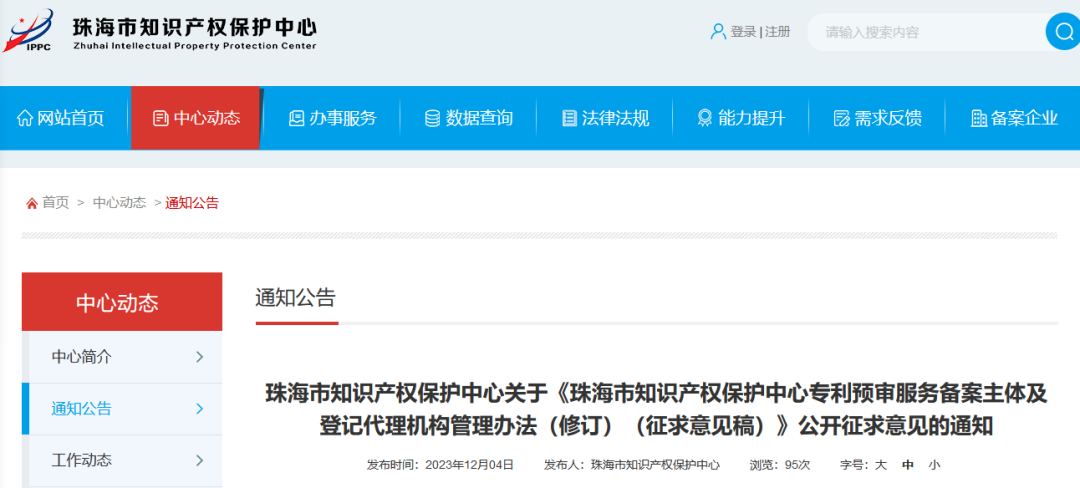
Task: Click the publish date 2023年12月04日
Action: tap(470, 465)
